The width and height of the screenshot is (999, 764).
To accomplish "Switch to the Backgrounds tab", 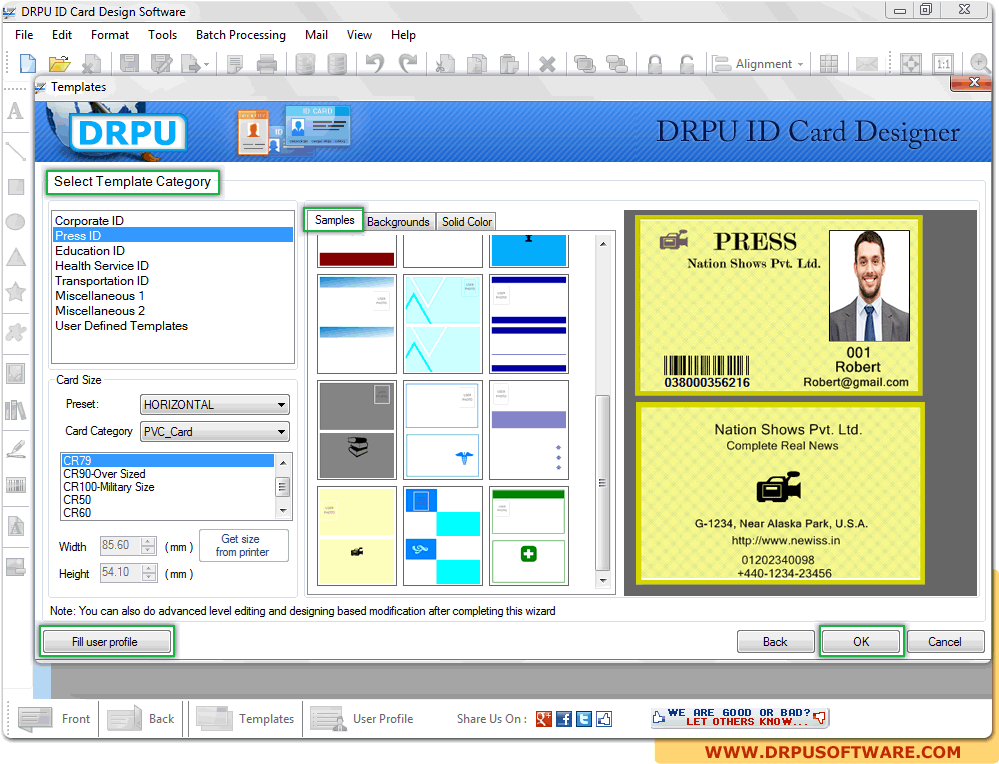I will click(x=399, y=221).
